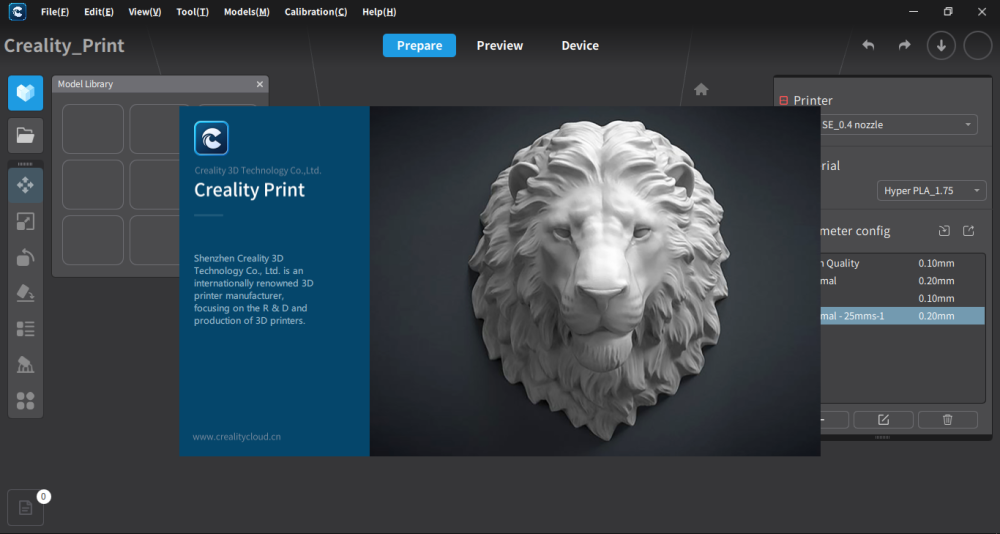Select the Move tool in sidebar
Image resolution: width=1000 pixels, height=534 pixels.
coord(26,185)
